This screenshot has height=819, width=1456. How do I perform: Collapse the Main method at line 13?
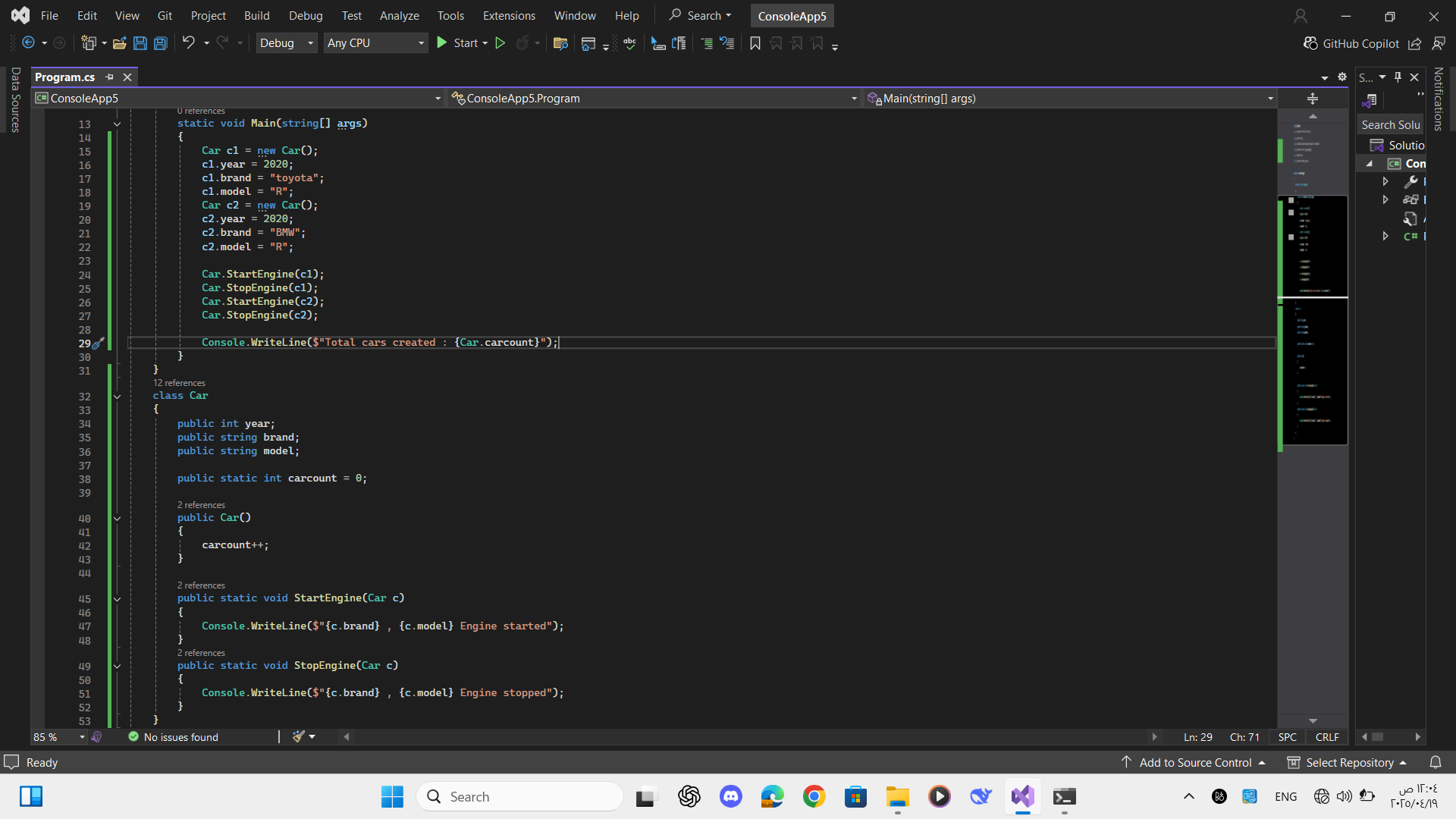point(117,124)
